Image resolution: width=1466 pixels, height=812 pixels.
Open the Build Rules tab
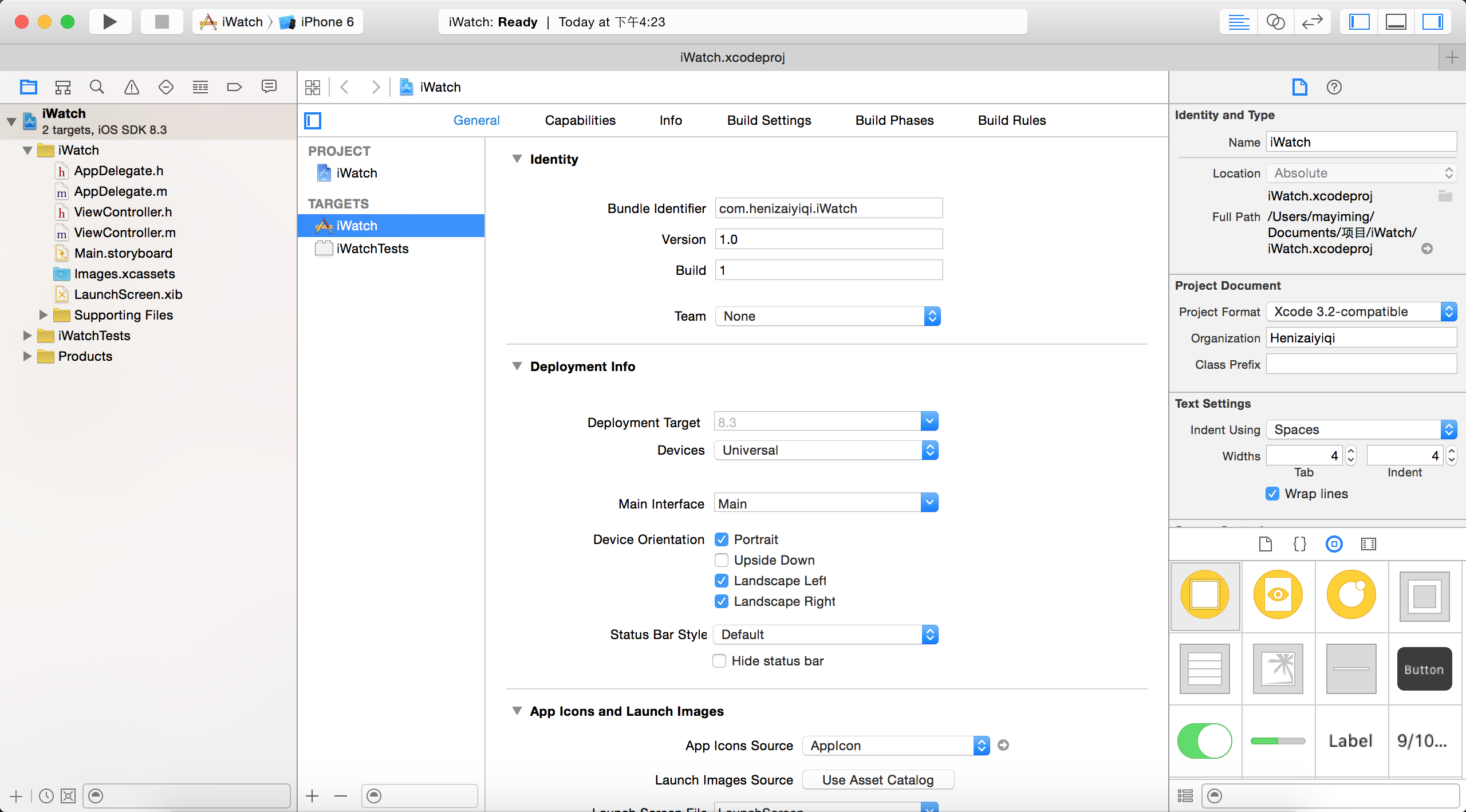tap(1012, 120)
